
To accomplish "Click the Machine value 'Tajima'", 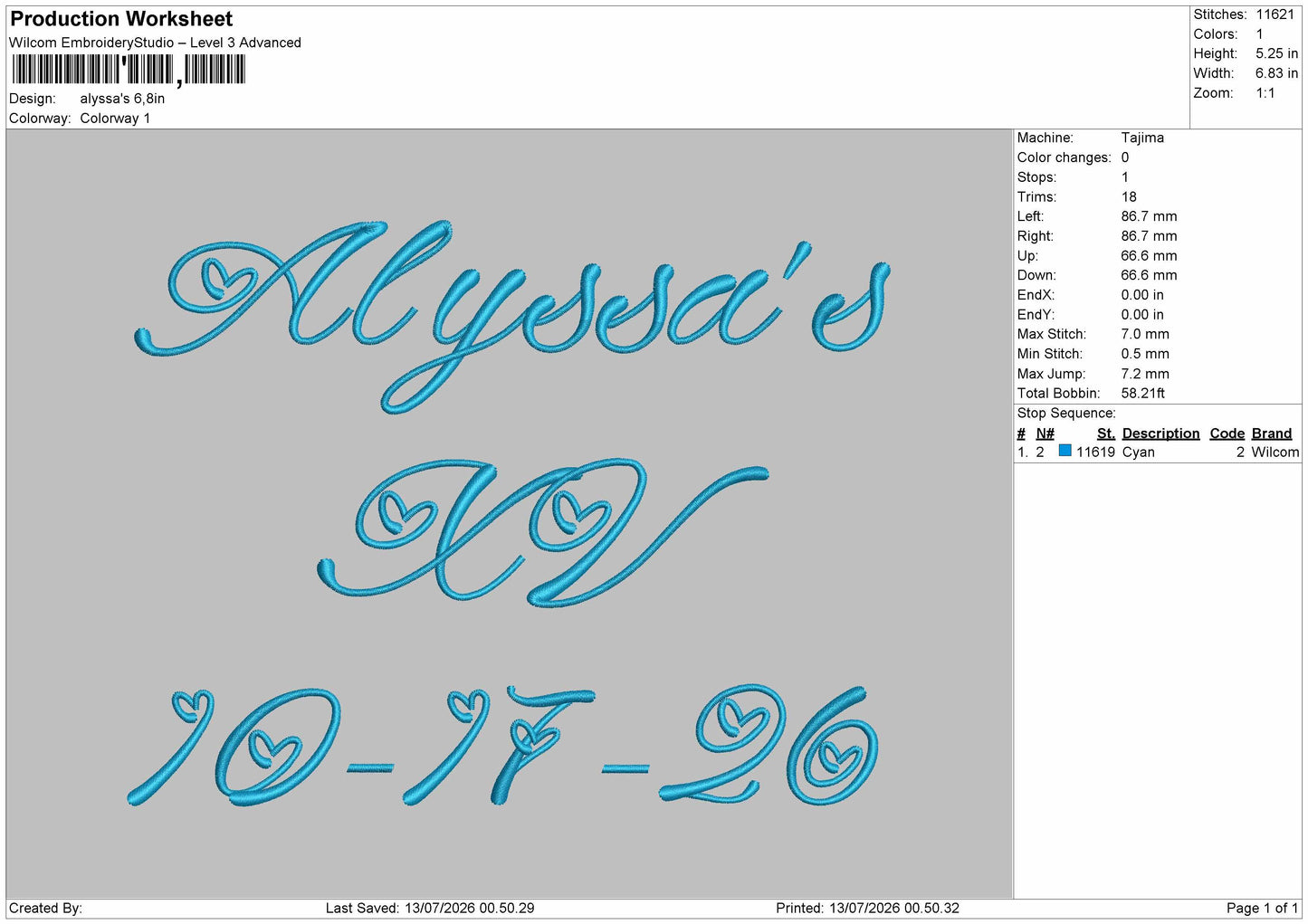I will [1142, 138].
